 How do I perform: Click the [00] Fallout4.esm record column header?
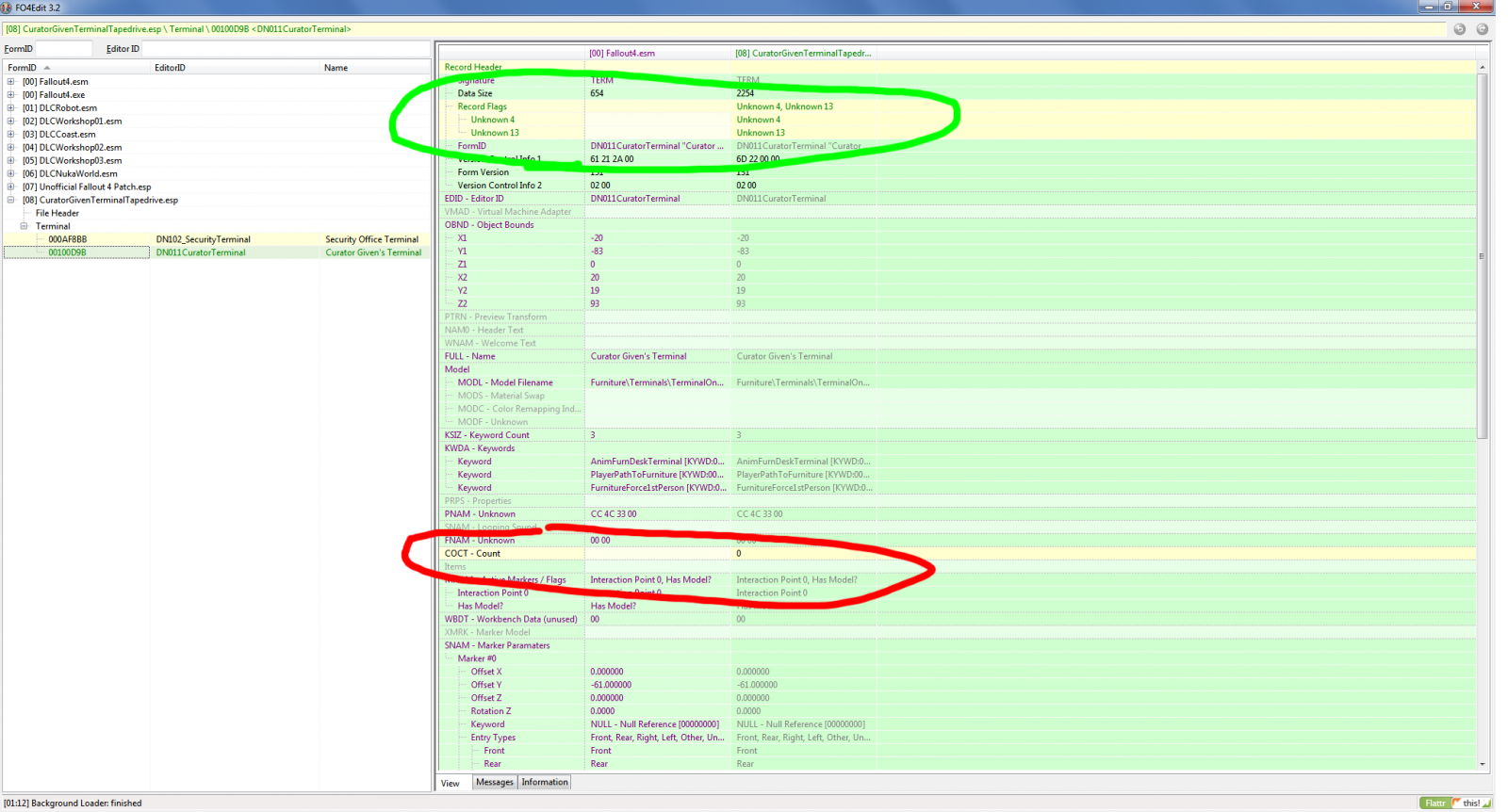(658, 54)
